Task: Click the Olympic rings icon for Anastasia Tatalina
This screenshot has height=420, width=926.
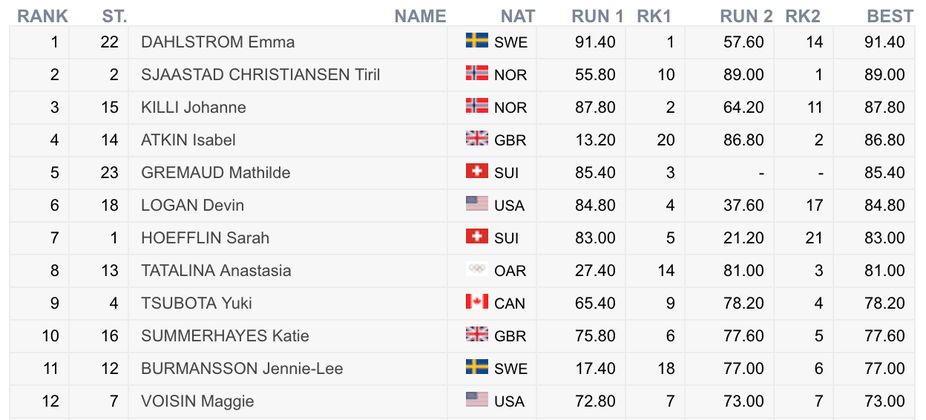Action: [477, 269]
